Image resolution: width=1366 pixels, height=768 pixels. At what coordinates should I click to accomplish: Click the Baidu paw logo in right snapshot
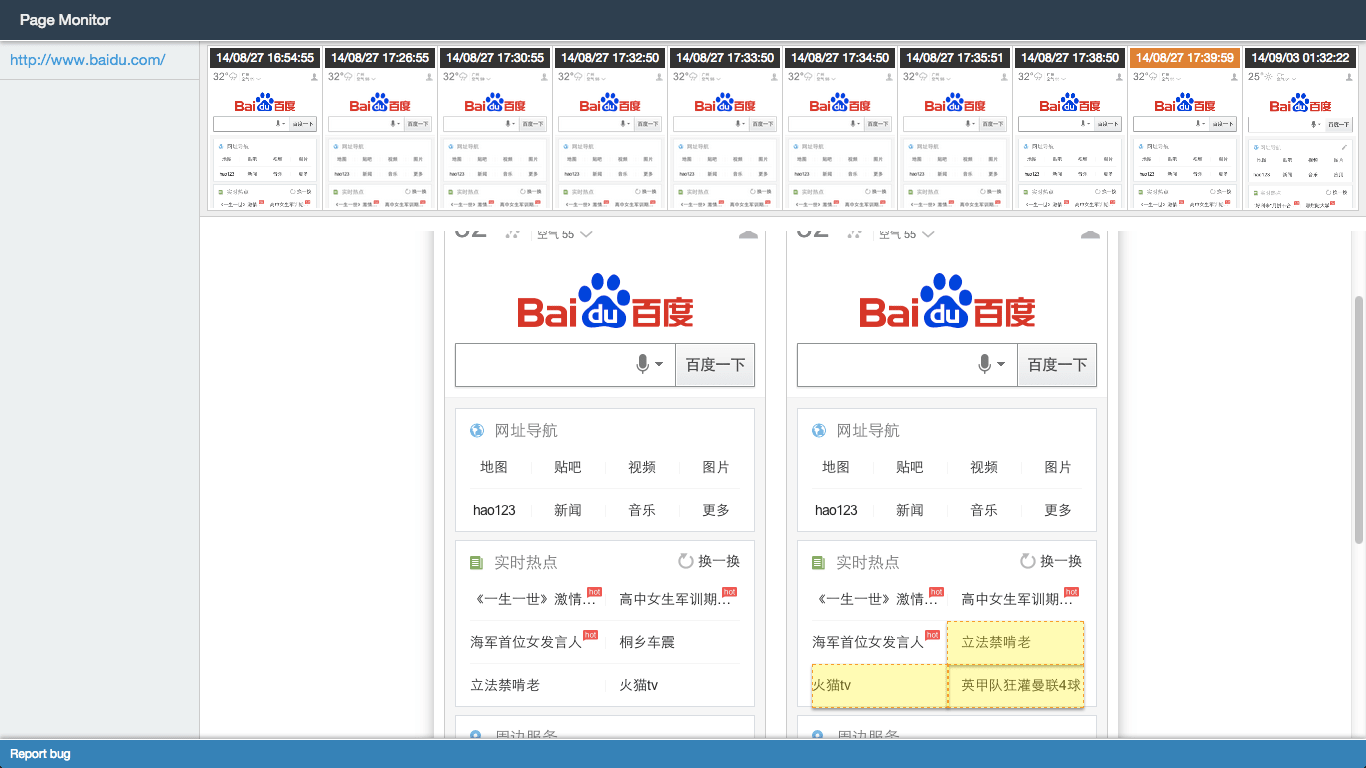947,300
